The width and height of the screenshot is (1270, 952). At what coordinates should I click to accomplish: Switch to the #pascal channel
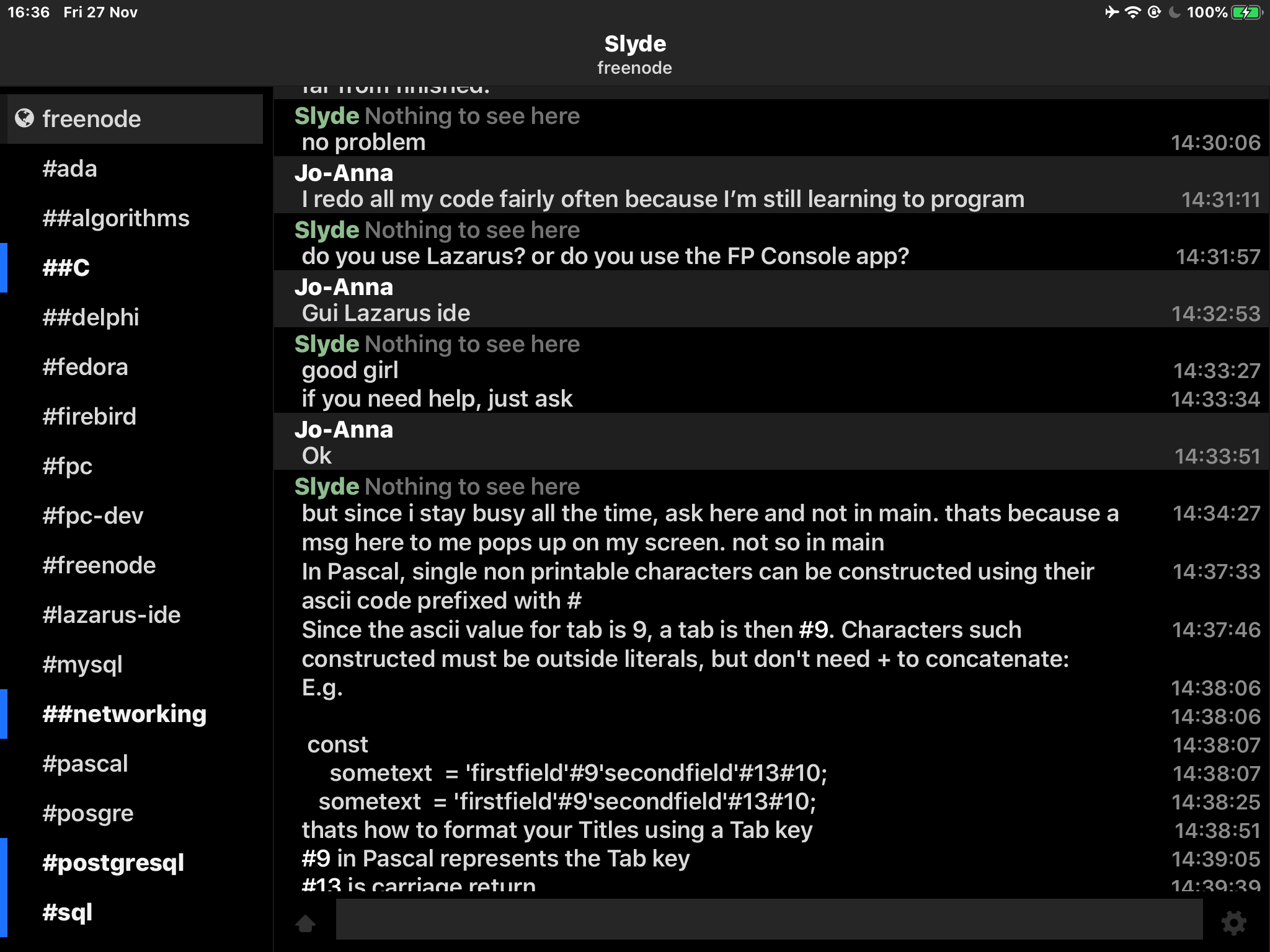point(135,764)
